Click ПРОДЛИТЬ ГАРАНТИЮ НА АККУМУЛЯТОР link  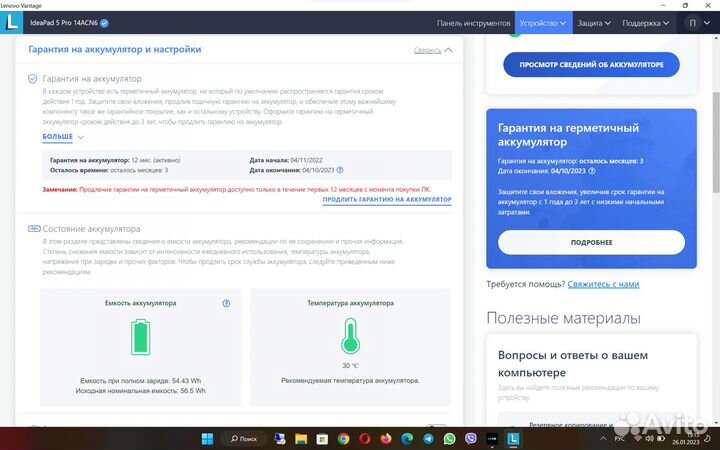[387, 200]
